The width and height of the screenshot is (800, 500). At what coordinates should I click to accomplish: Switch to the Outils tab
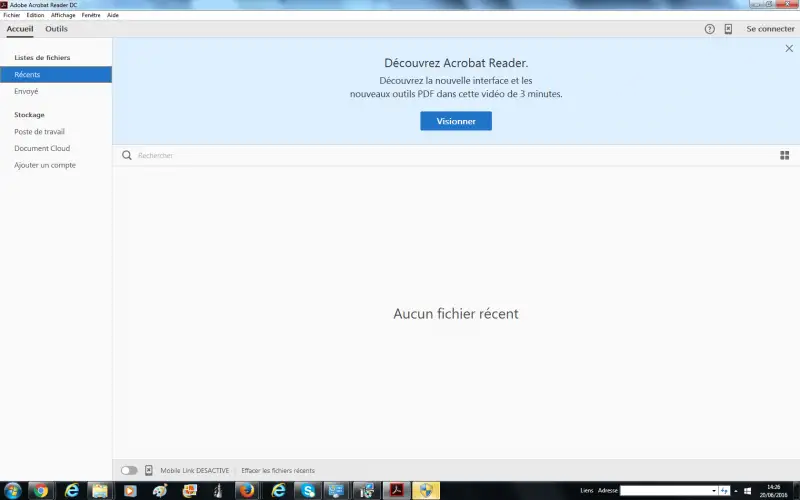click(56, 29)
